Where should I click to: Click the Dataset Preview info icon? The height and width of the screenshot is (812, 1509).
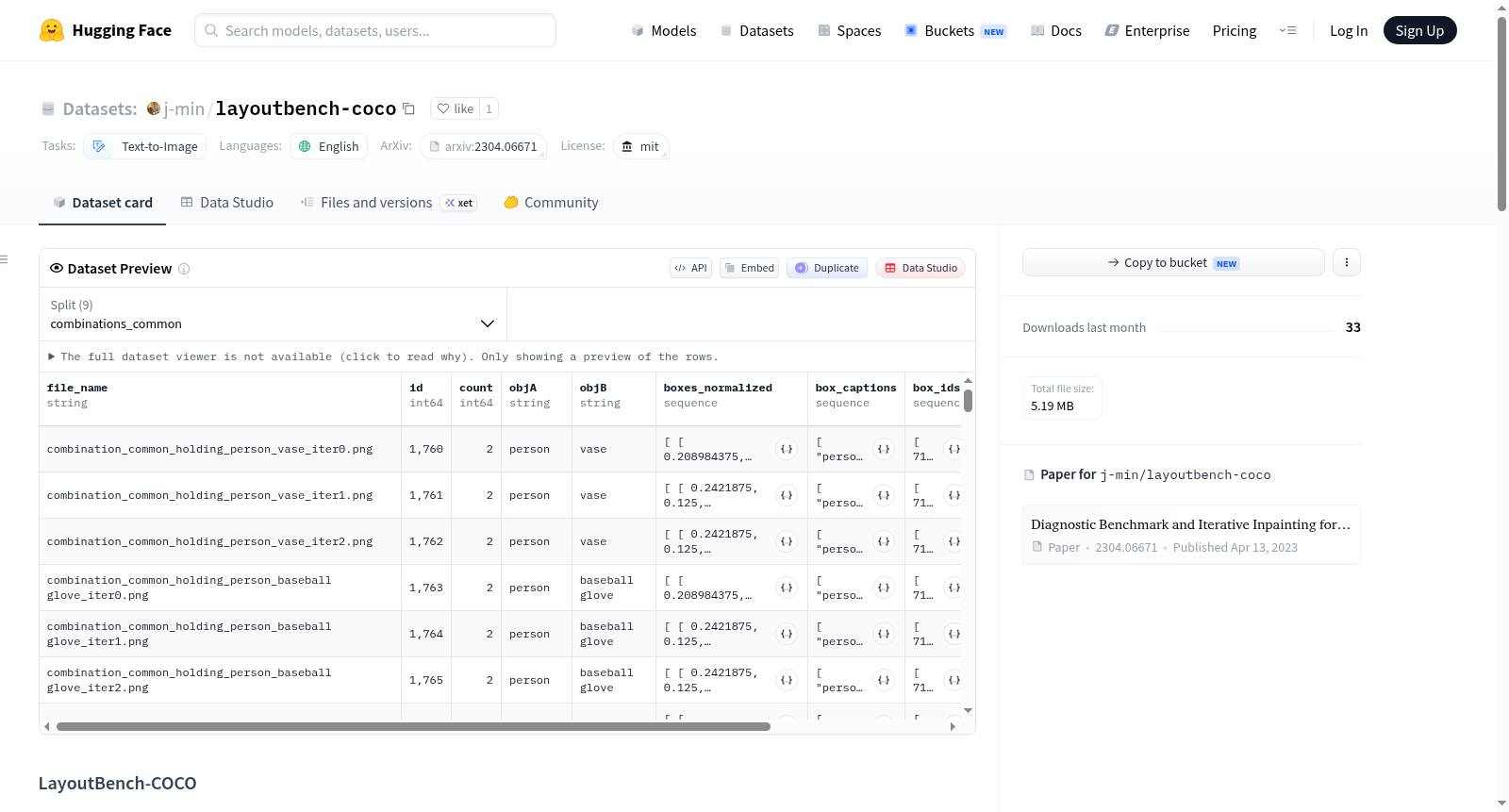pyautogui.click(x=184, y=269)
